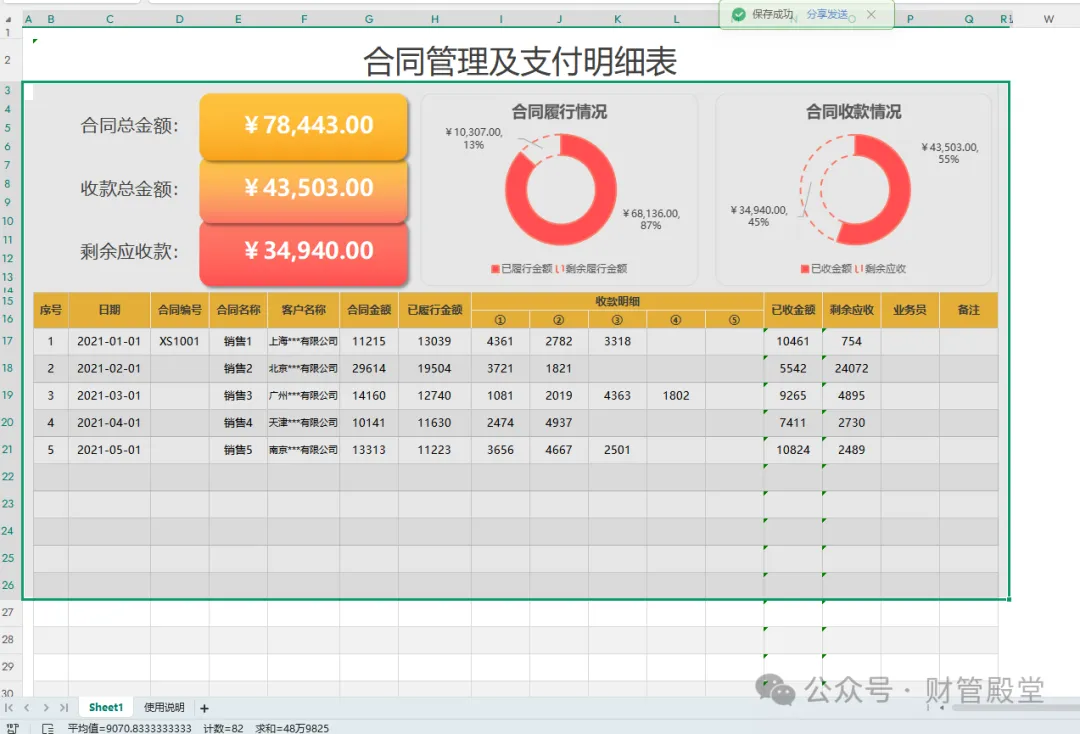Click the 平均值 status bar value
This screenshot has width=1080, height=734.
(129, 728)
